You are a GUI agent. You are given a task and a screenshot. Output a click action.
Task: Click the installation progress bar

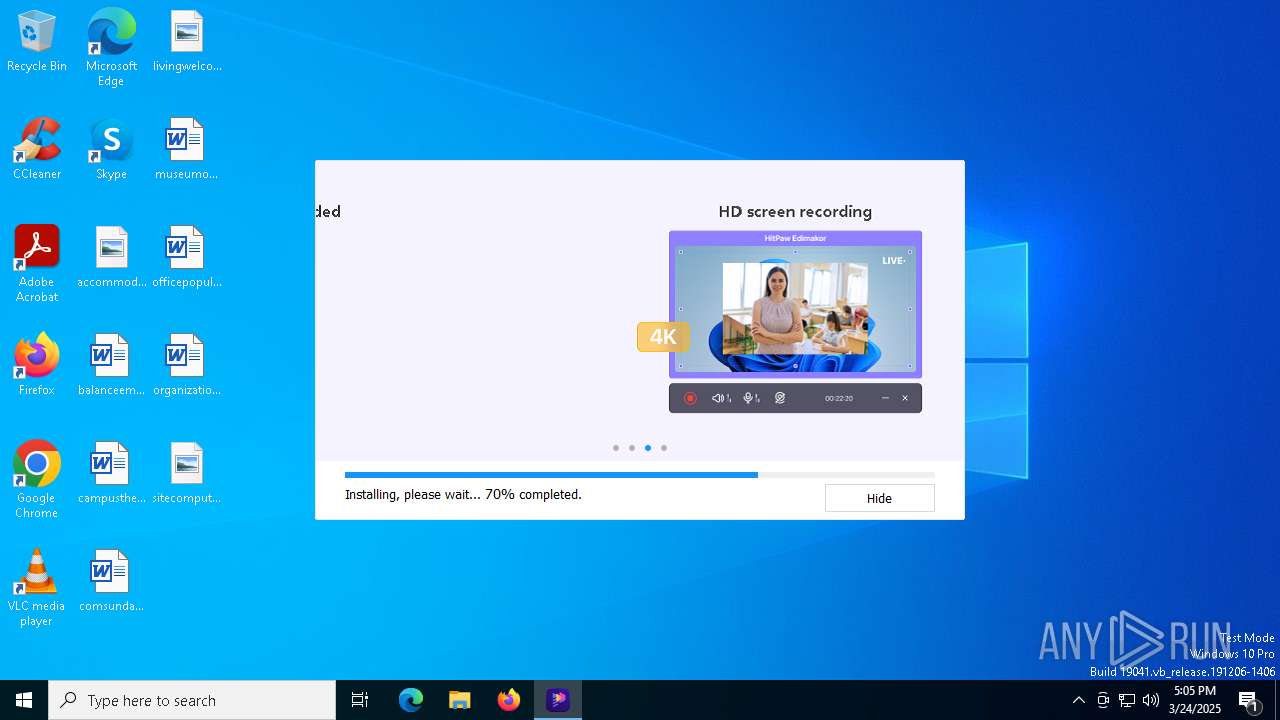(x=640, y=475)
